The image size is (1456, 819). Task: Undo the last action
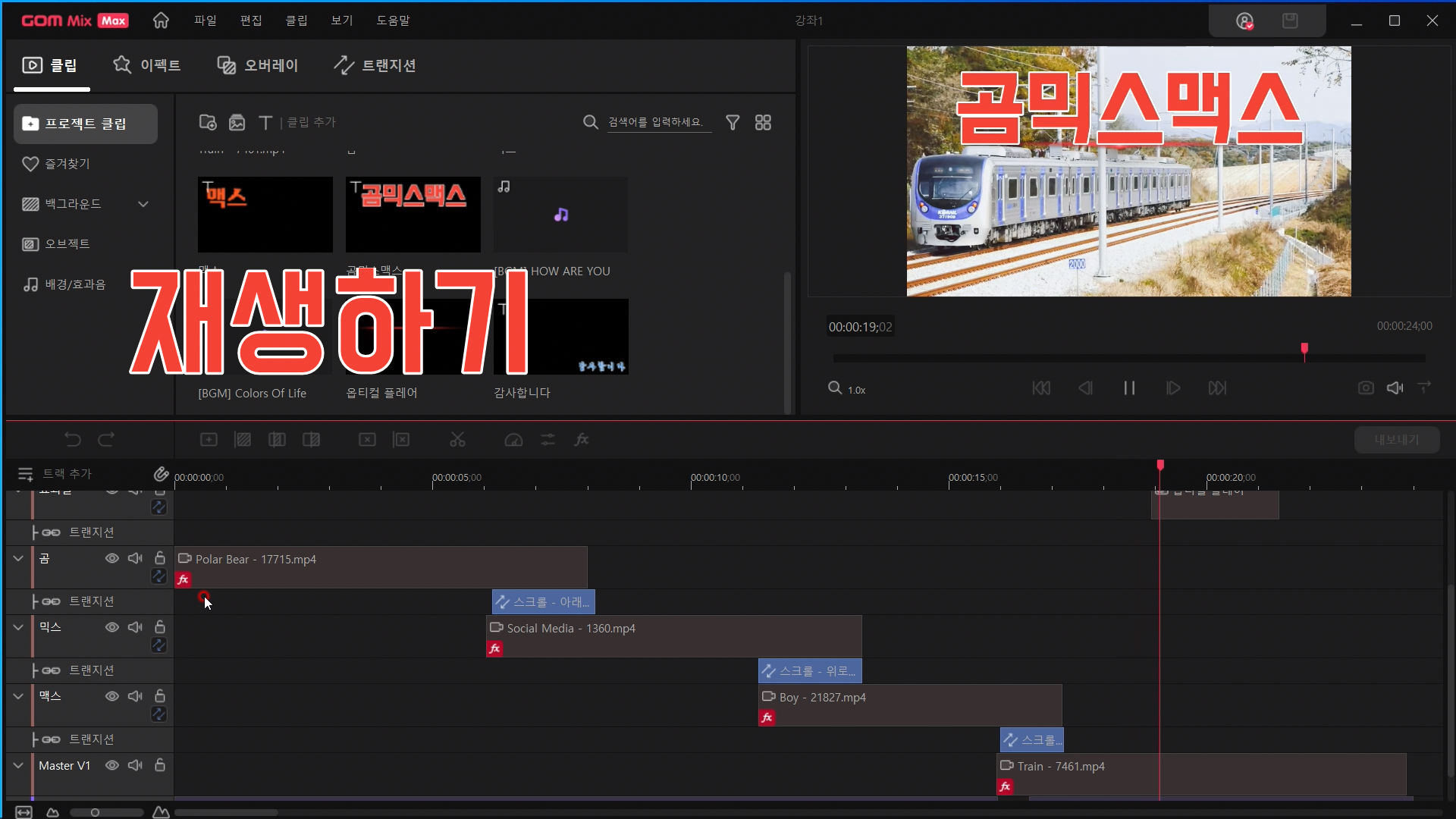pos(72,440)
